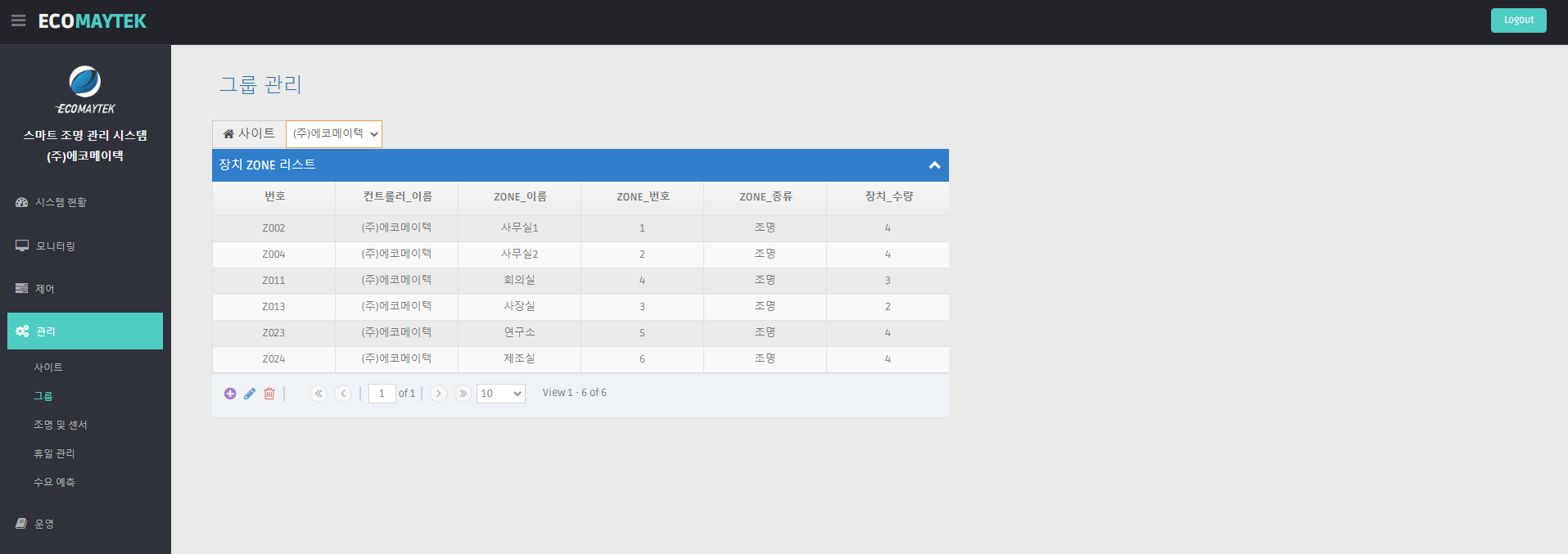The height and width of the screenshot is (554, 1568).
Task: Click the 사무실2 zone name cell
Action: tap(520, 254)
